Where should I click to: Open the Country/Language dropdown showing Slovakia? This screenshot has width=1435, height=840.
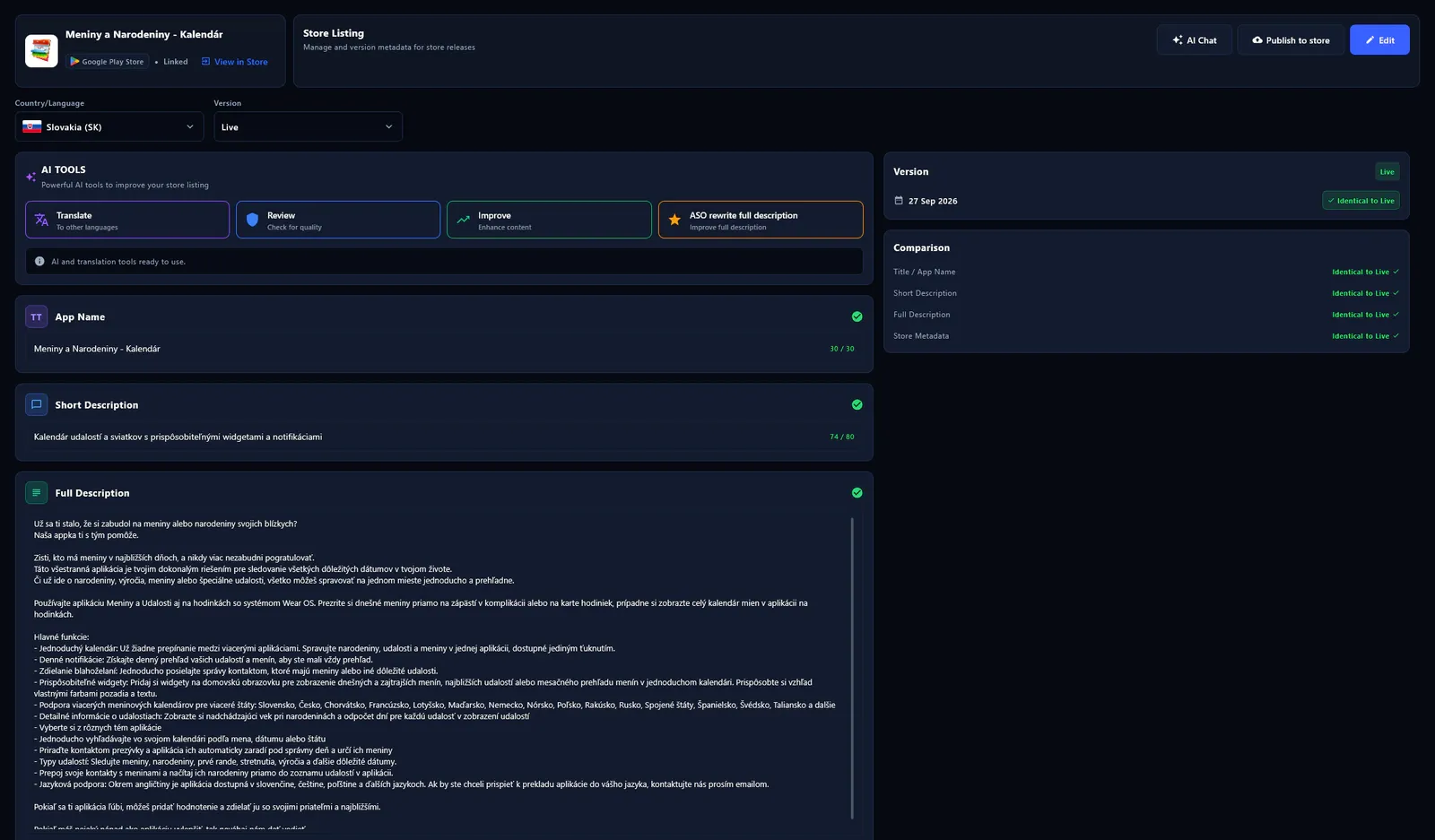coord(109,127)
